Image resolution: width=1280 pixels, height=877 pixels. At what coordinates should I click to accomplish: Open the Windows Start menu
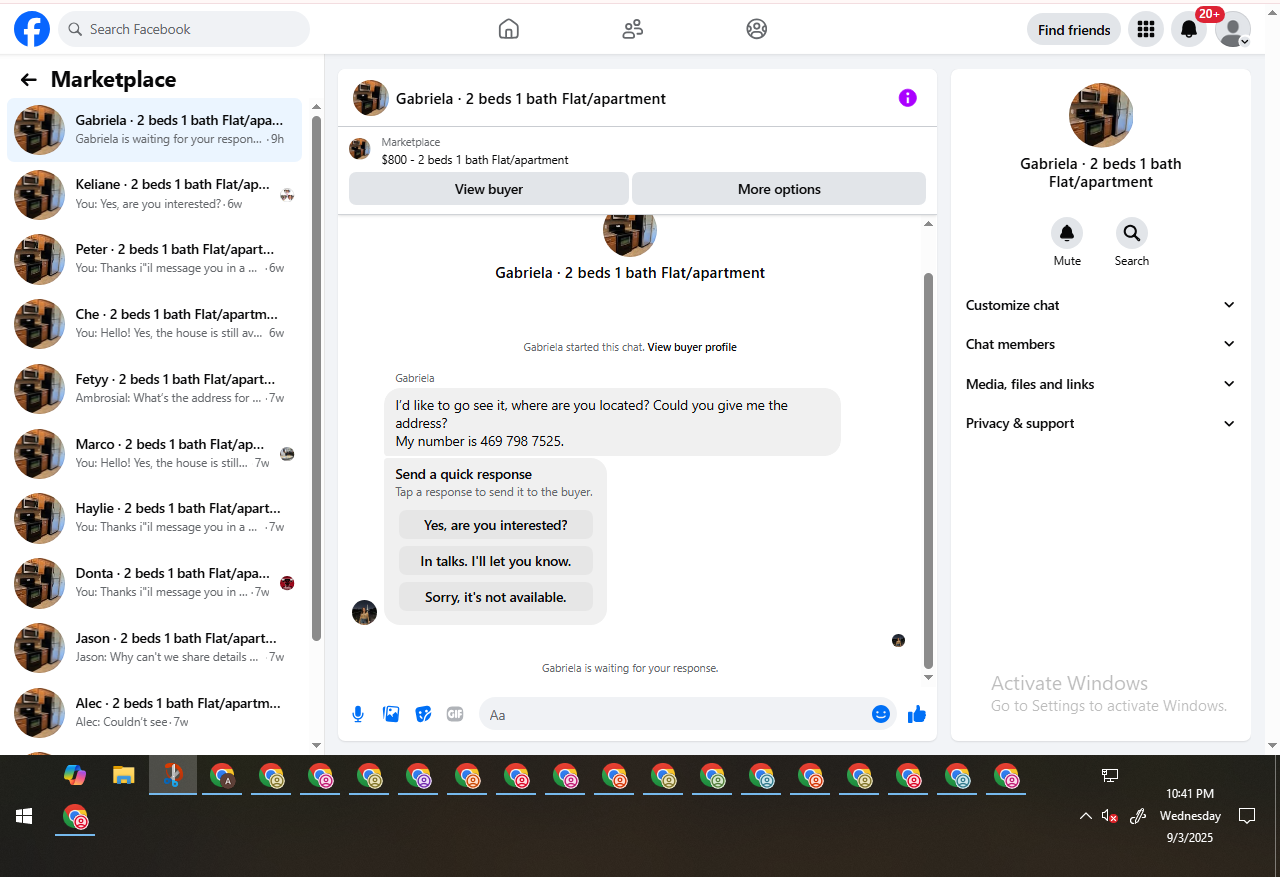(x=24, y=816)
